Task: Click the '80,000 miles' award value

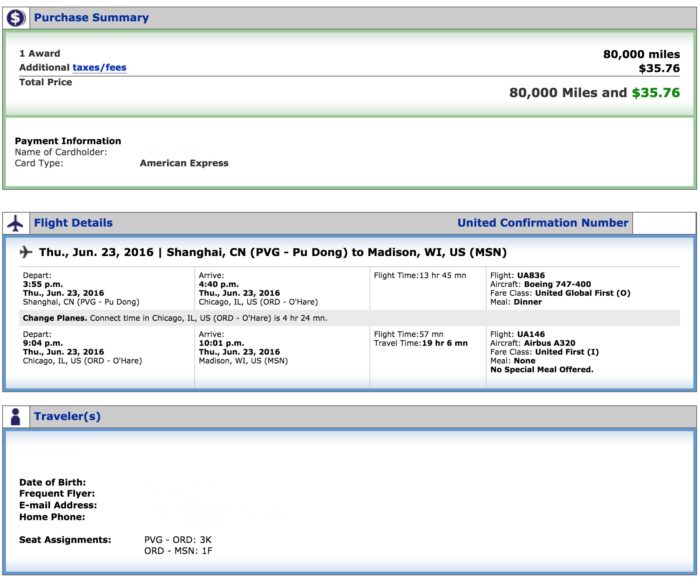Action: 641,54
